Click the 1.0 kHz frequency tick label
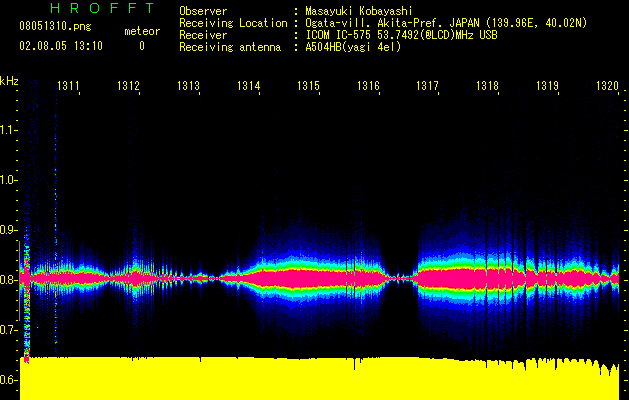This screenshot has width=629, height=400. (x=8, y=180)
